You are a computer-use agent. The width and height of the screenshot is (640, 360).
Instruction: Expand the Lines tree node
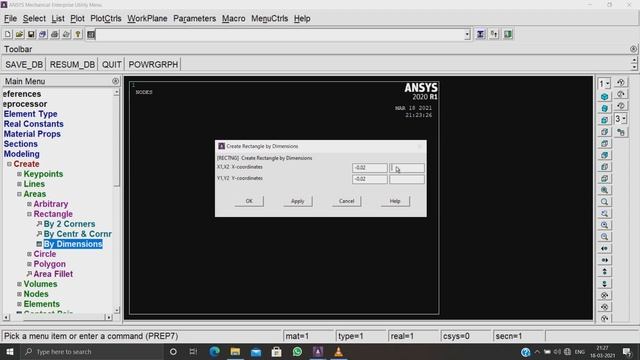19,184
